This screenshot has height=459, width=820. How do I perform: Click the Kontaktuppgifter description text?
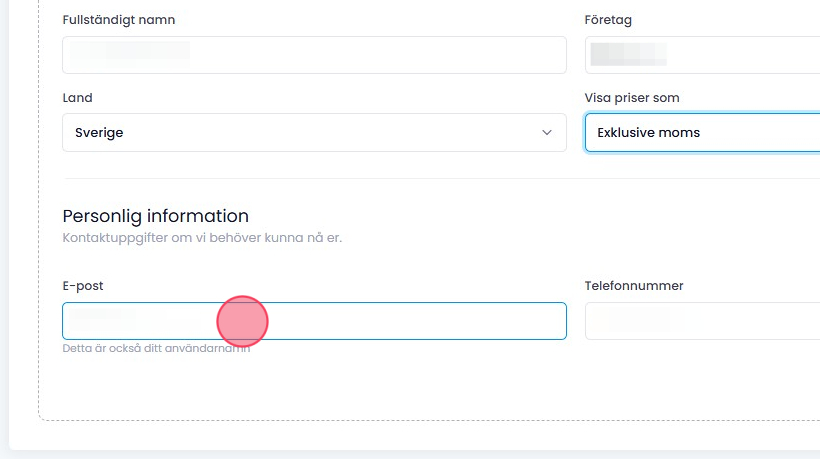[202, 239]
